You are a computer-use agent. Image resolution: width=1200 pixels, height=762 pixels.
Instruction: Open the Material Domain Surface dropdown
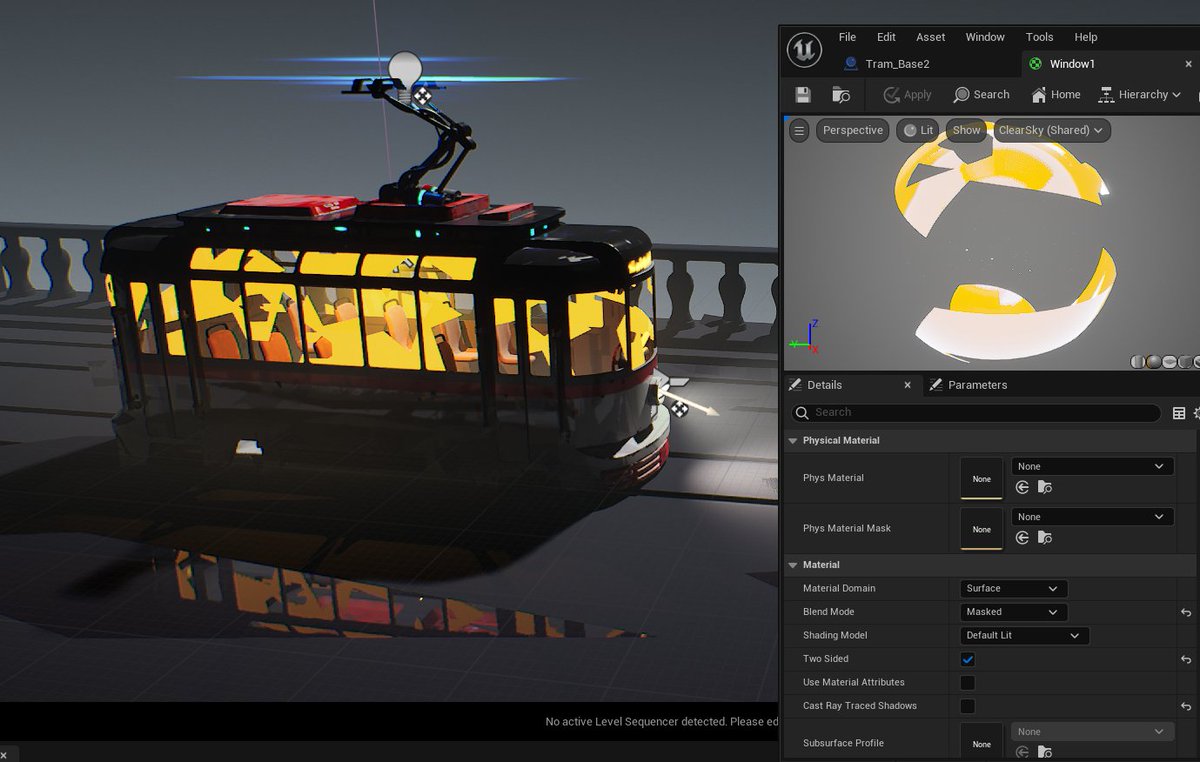coord(1012,588)
